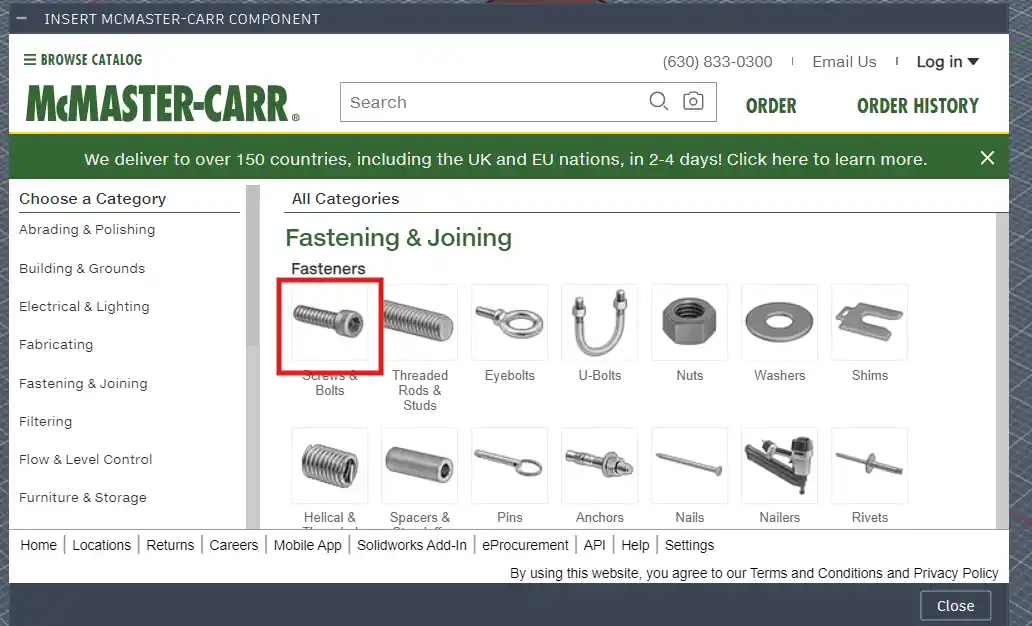Open the Spacers category image

point(419,465)
